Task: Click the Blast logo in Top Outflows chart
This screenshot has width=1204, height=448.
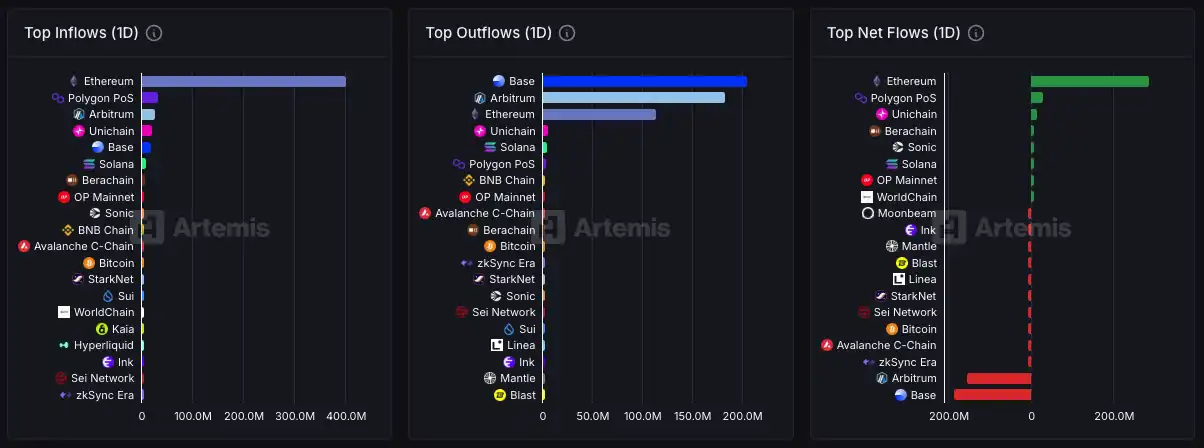Action: [x=500, y=395]
